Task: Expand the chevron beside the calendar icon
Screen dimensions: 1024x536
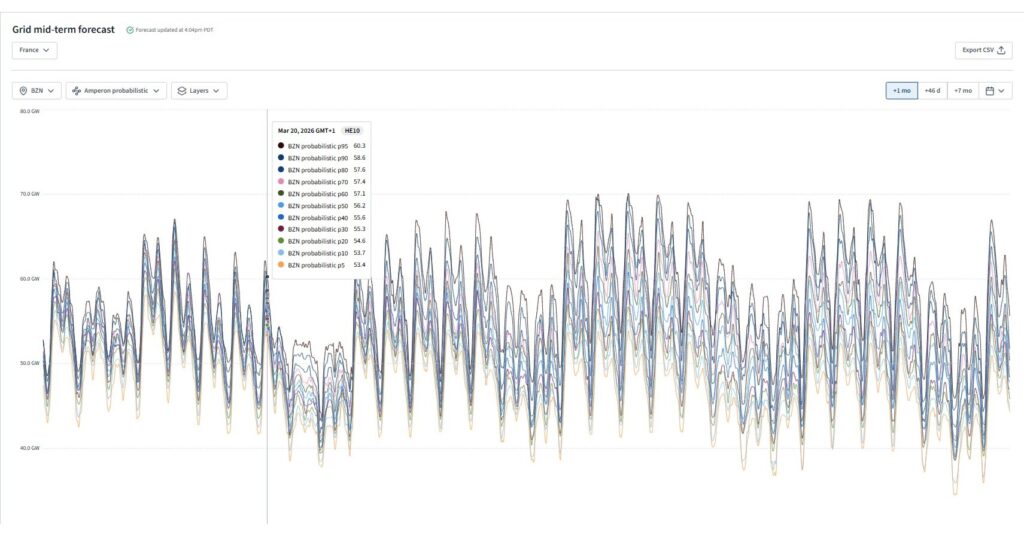Action: tap(1002, 91)
